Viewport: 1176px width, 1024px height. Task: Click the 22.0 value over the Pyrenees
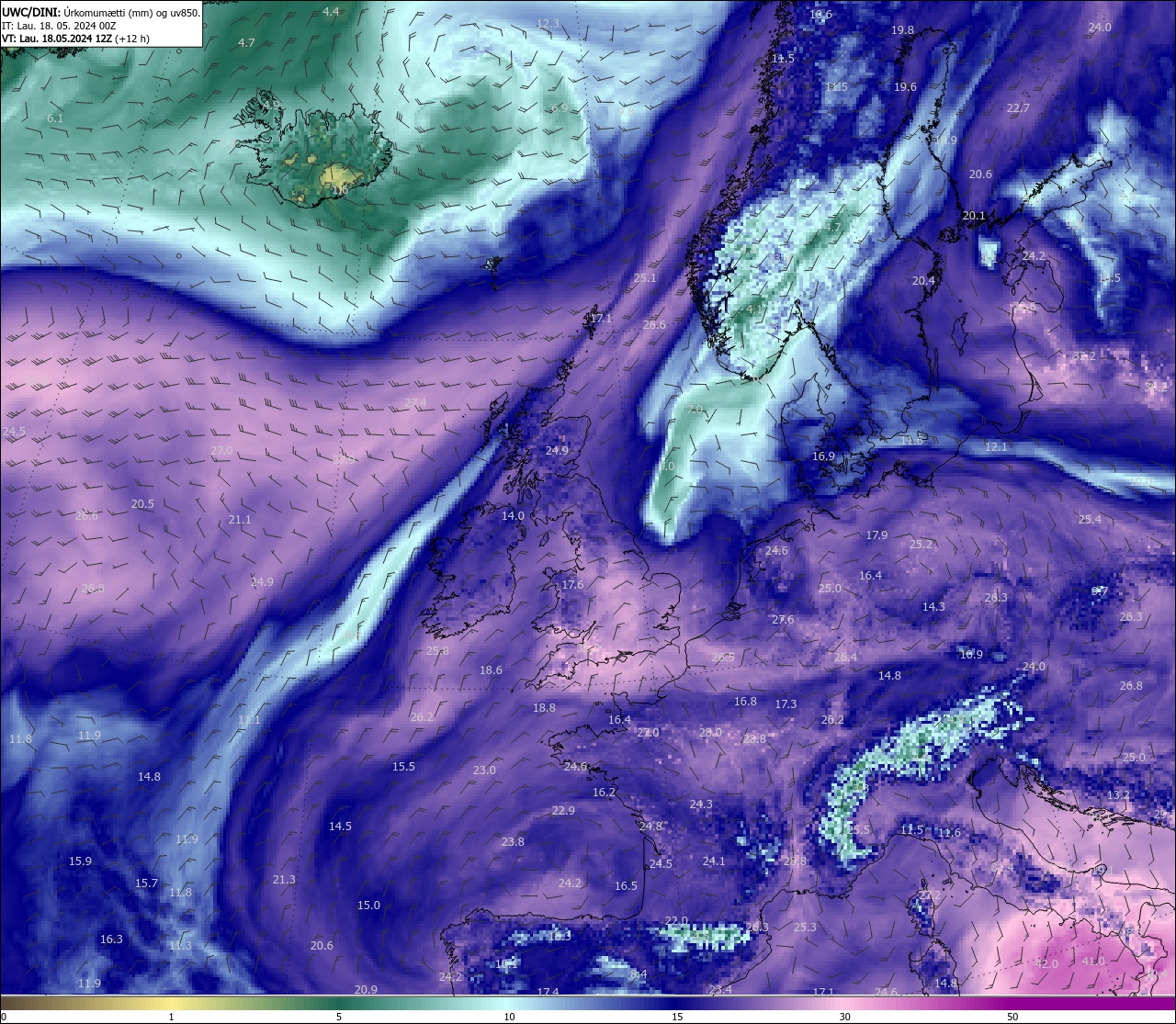pos(676,921)
